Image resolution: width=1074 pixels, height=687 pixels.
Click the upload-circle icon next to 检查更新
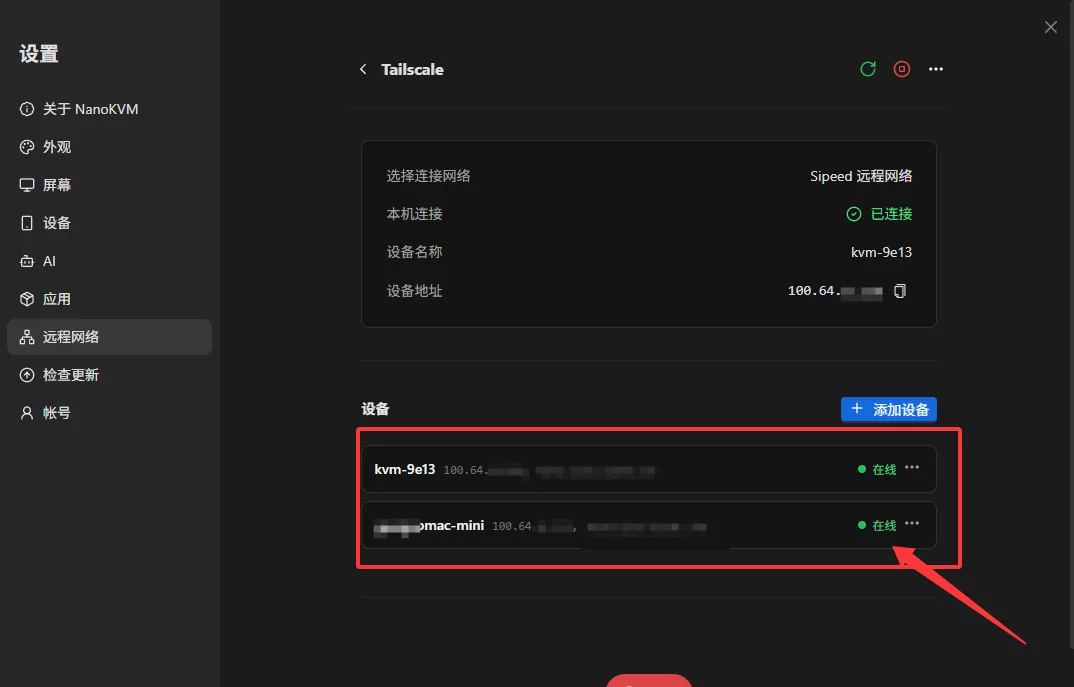click(x=27, y=375)
